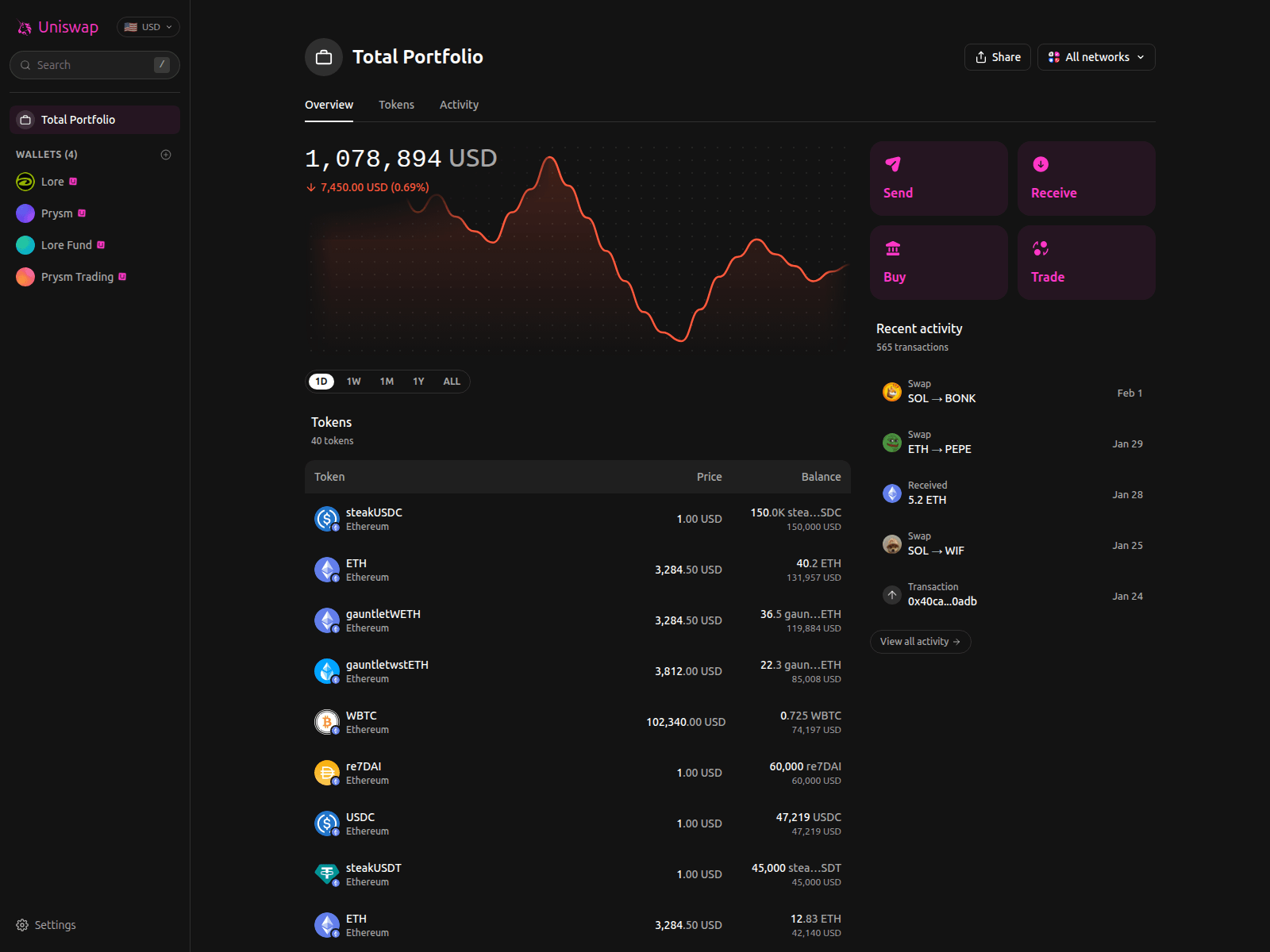This screenshot has height=952, width=1270.
Task: Click the USDC token icon
Action: click(327, 823)
